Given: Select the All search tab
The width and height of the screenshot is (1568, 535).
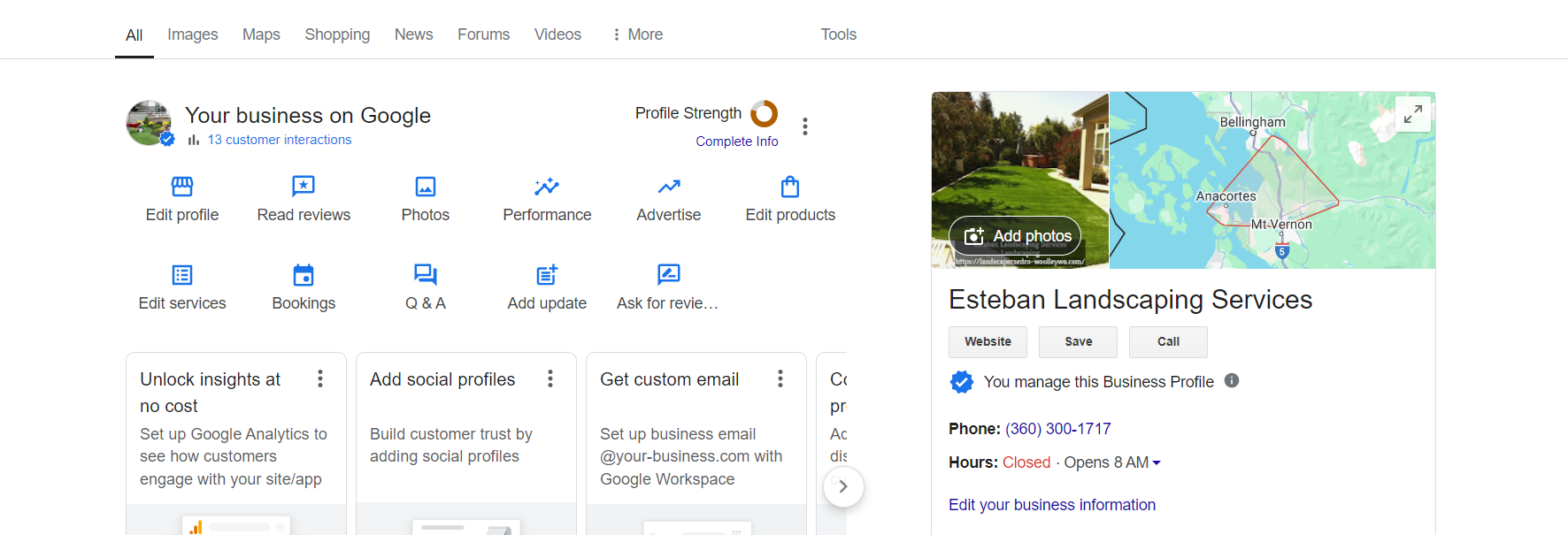Looking at the screenshot, I should coord(135,35).
